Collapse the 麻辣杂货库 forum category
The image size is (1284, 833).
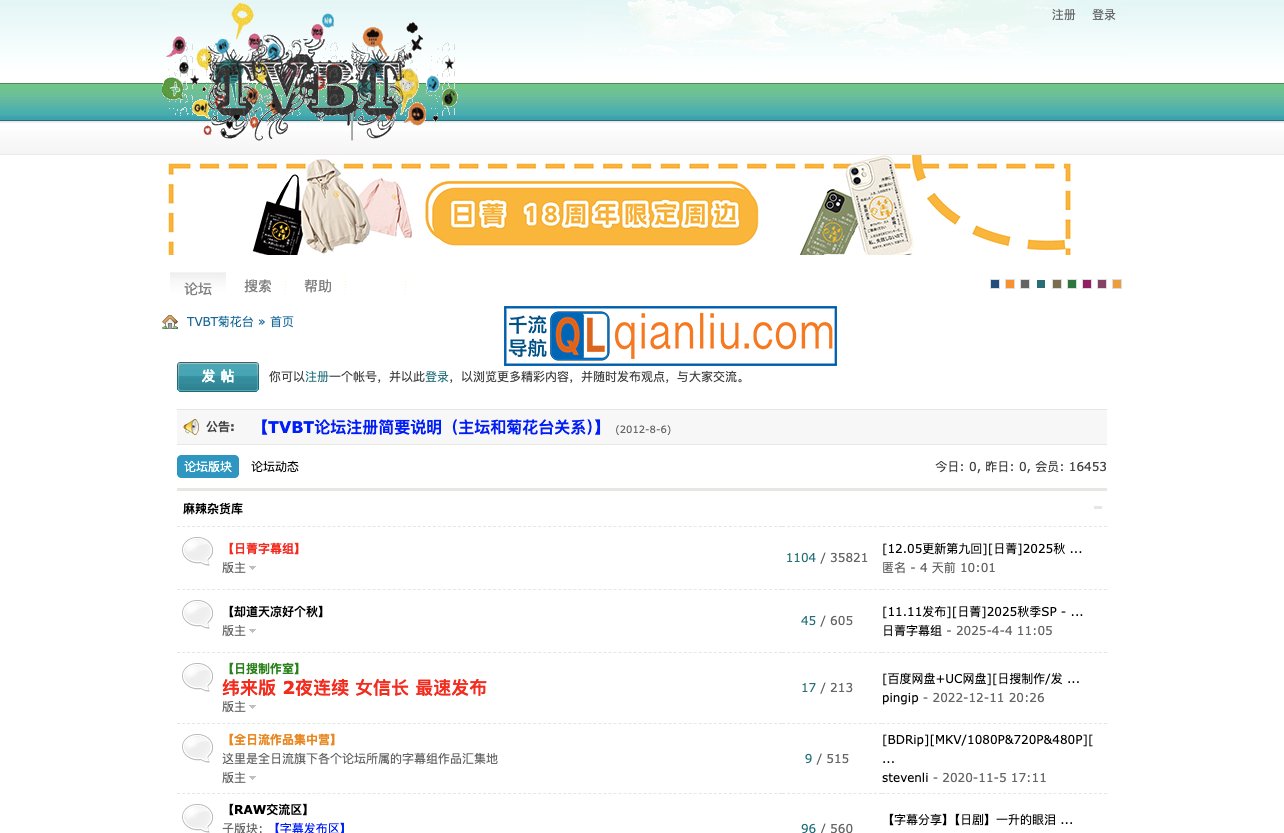coord(1098,508)
